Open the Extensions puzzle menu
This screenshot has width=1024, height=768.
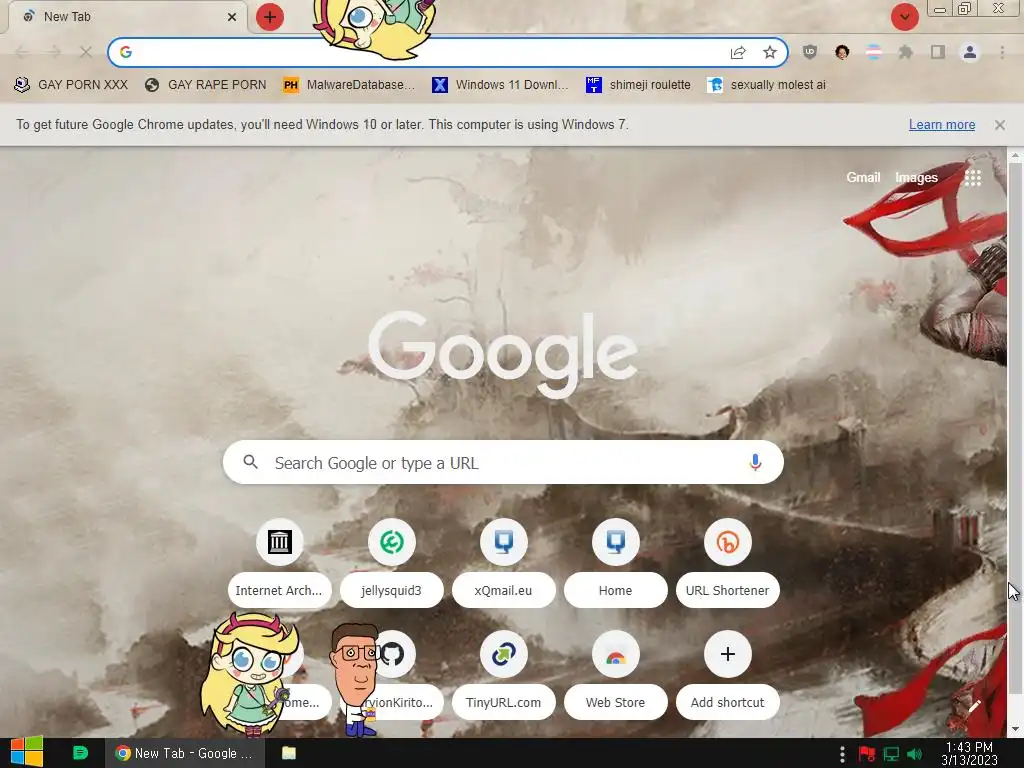pyautogui.click(x=906, y=52)
